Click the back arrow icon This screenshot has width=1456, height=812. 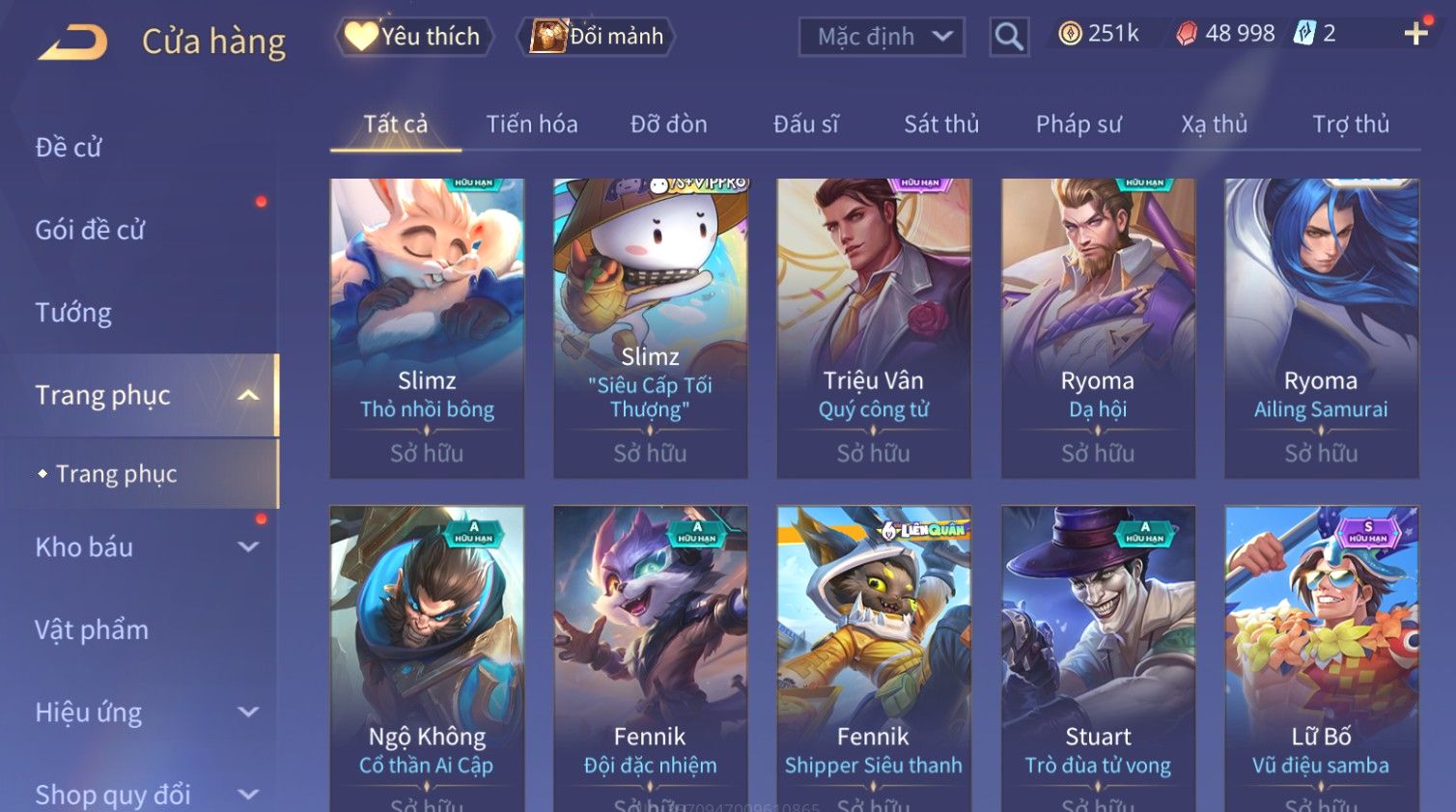[73, 42]
